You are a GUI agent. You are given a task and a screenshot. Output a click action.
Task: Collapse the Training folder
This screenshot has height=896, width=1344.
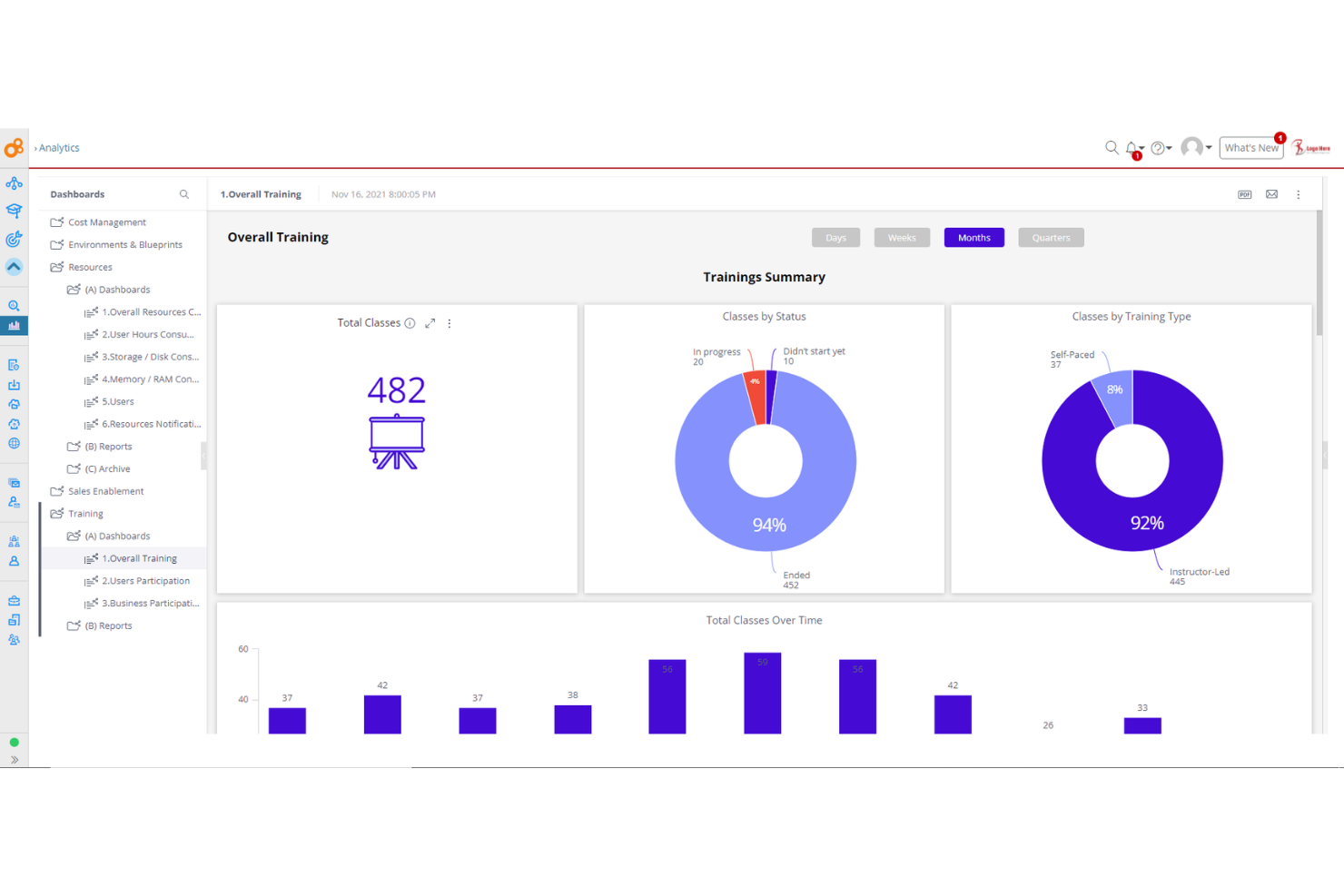pyautogui.click(x=85, y=513)
